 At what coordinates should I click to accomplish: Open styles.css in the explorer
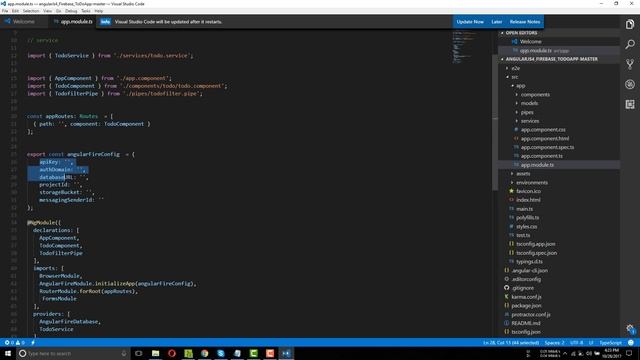[527, 227]
